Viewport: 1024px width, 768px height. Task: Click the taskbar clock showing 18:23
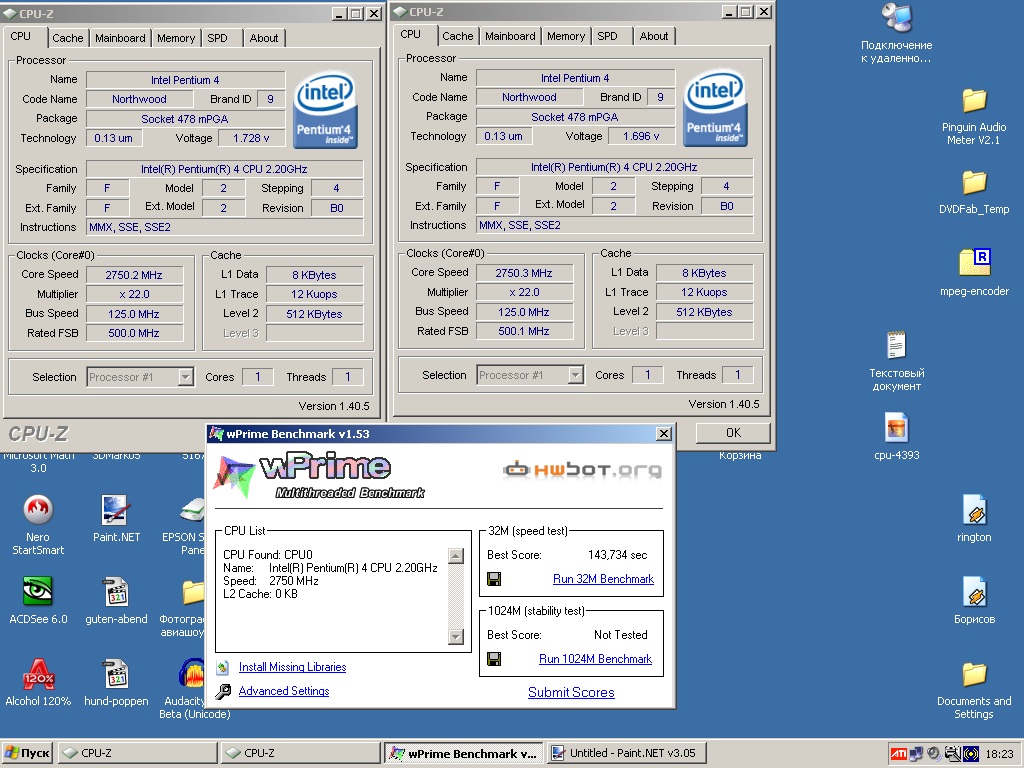tap(999, 754)
